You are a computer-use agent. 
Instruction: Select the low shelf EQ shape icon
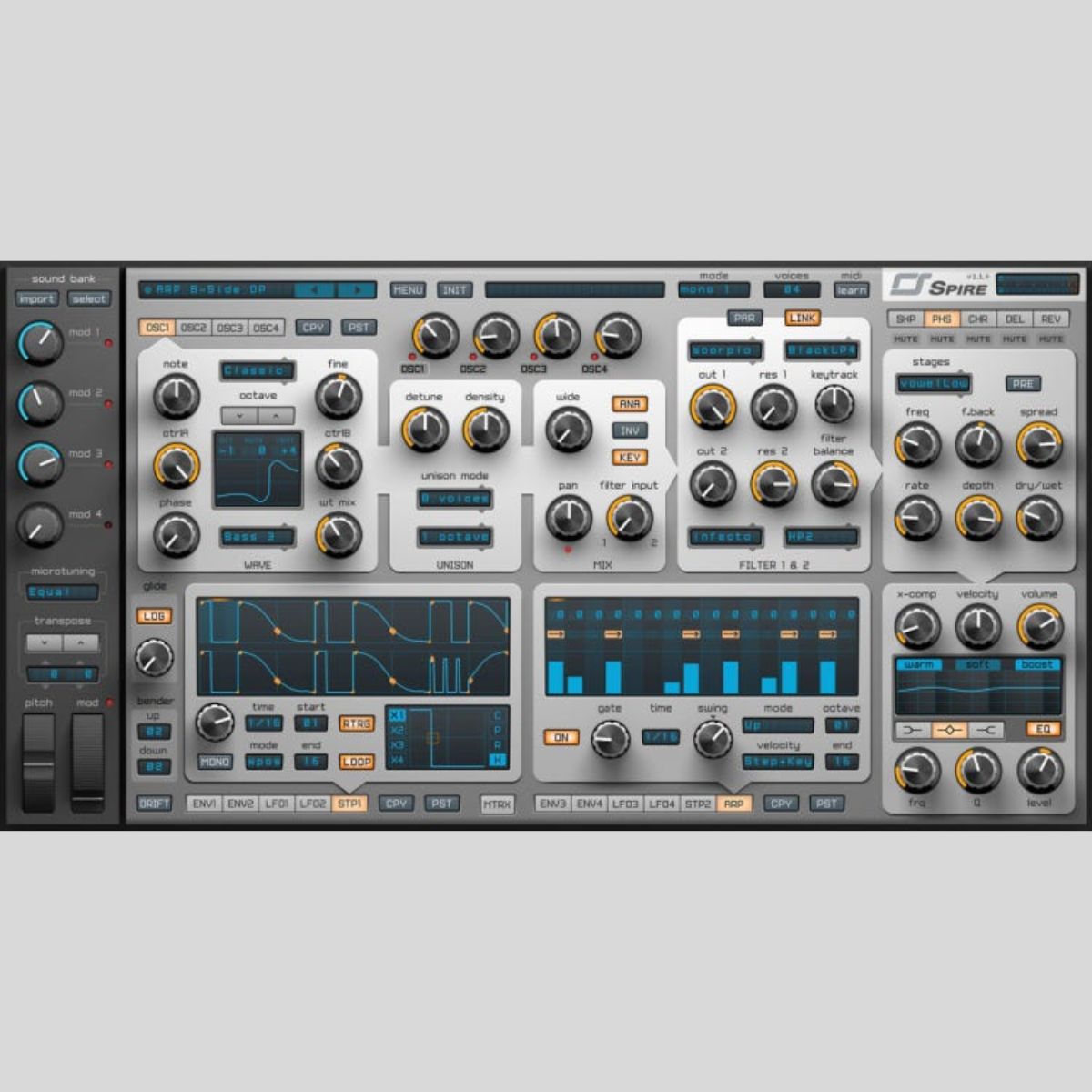pyautogui.click(x=913, y=730)
